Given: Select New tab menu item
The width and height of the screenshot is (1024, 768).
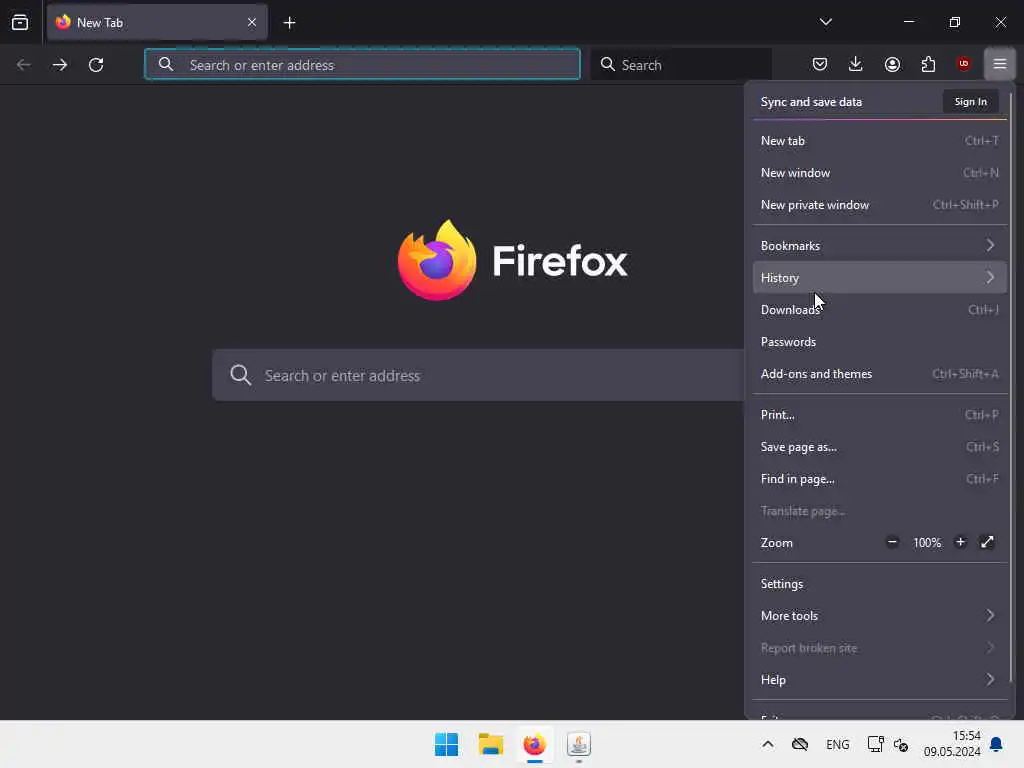Looking at the screenshot, I should pos(880,141).
